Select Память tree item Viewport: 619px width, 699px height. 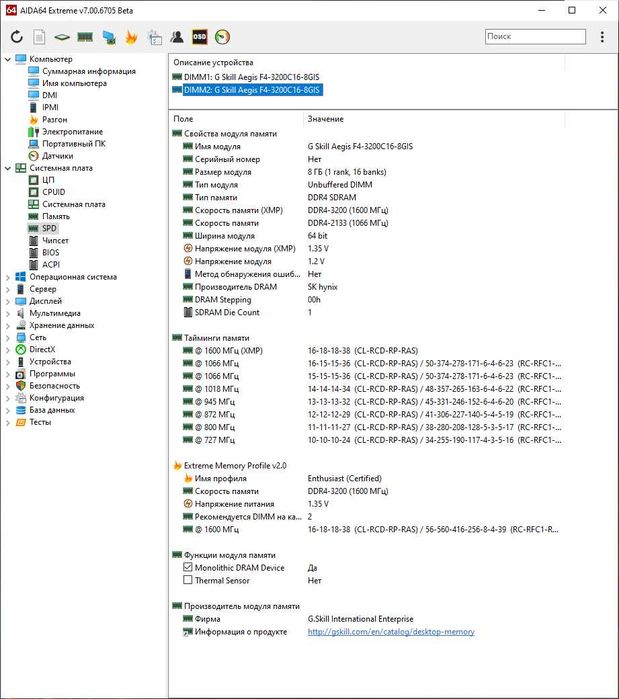[56, 216]
